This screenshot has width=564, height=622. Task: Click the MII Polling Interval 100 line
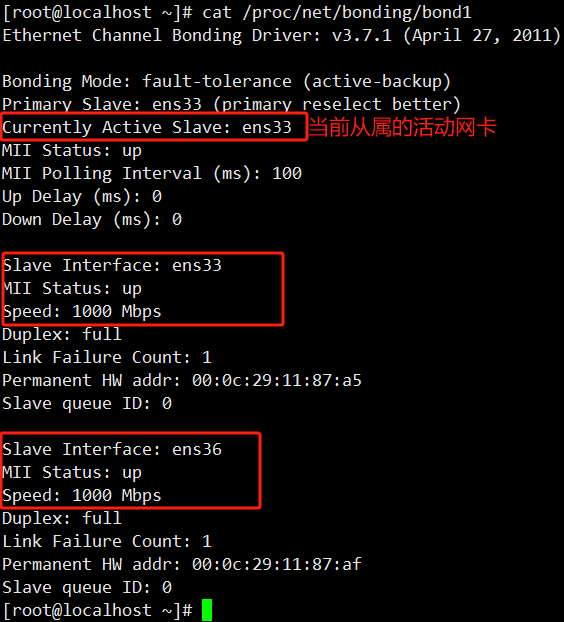pyautogui.click(x=152, y=173)
